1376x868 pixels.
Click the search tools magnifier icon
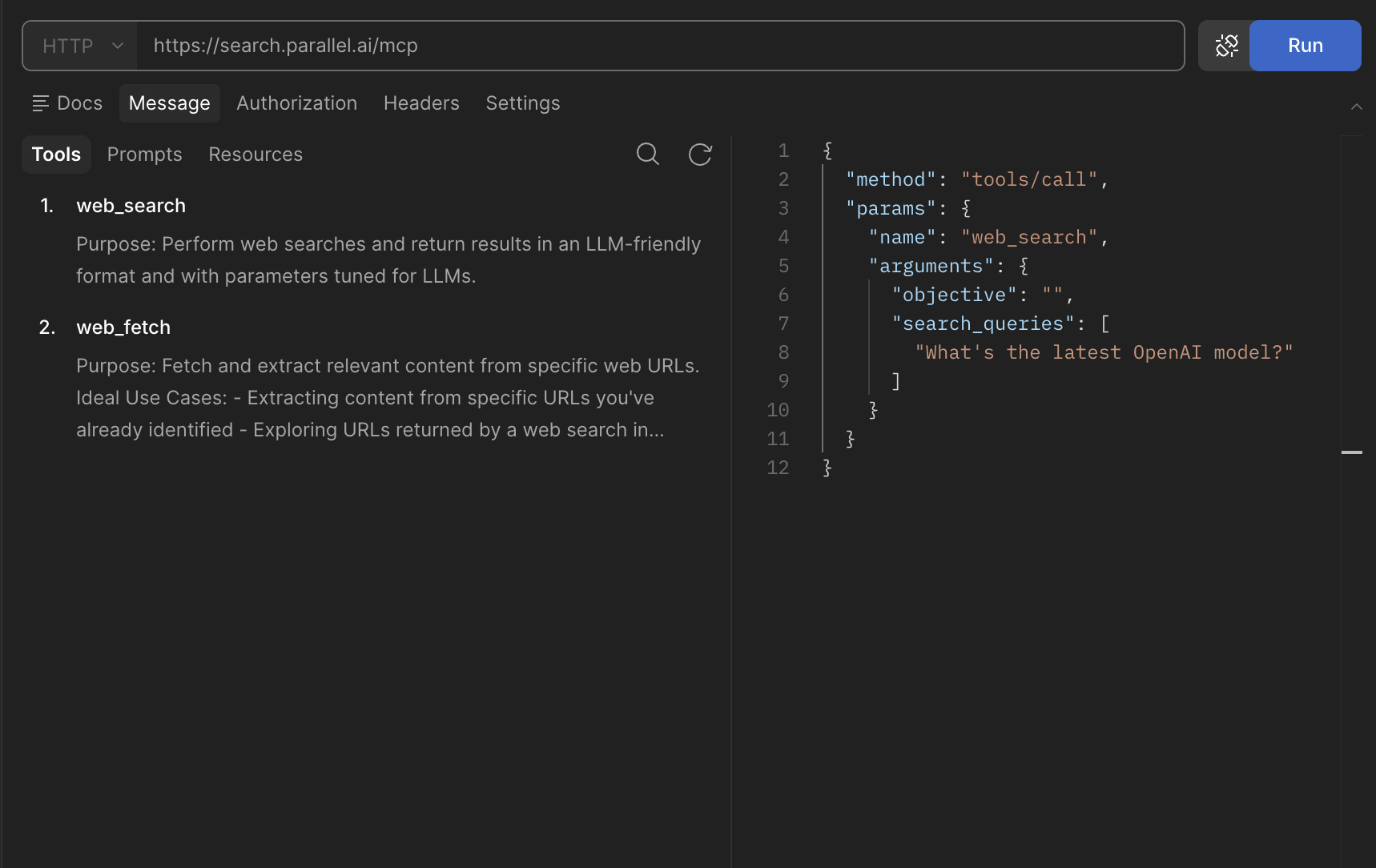coord(647,154)
